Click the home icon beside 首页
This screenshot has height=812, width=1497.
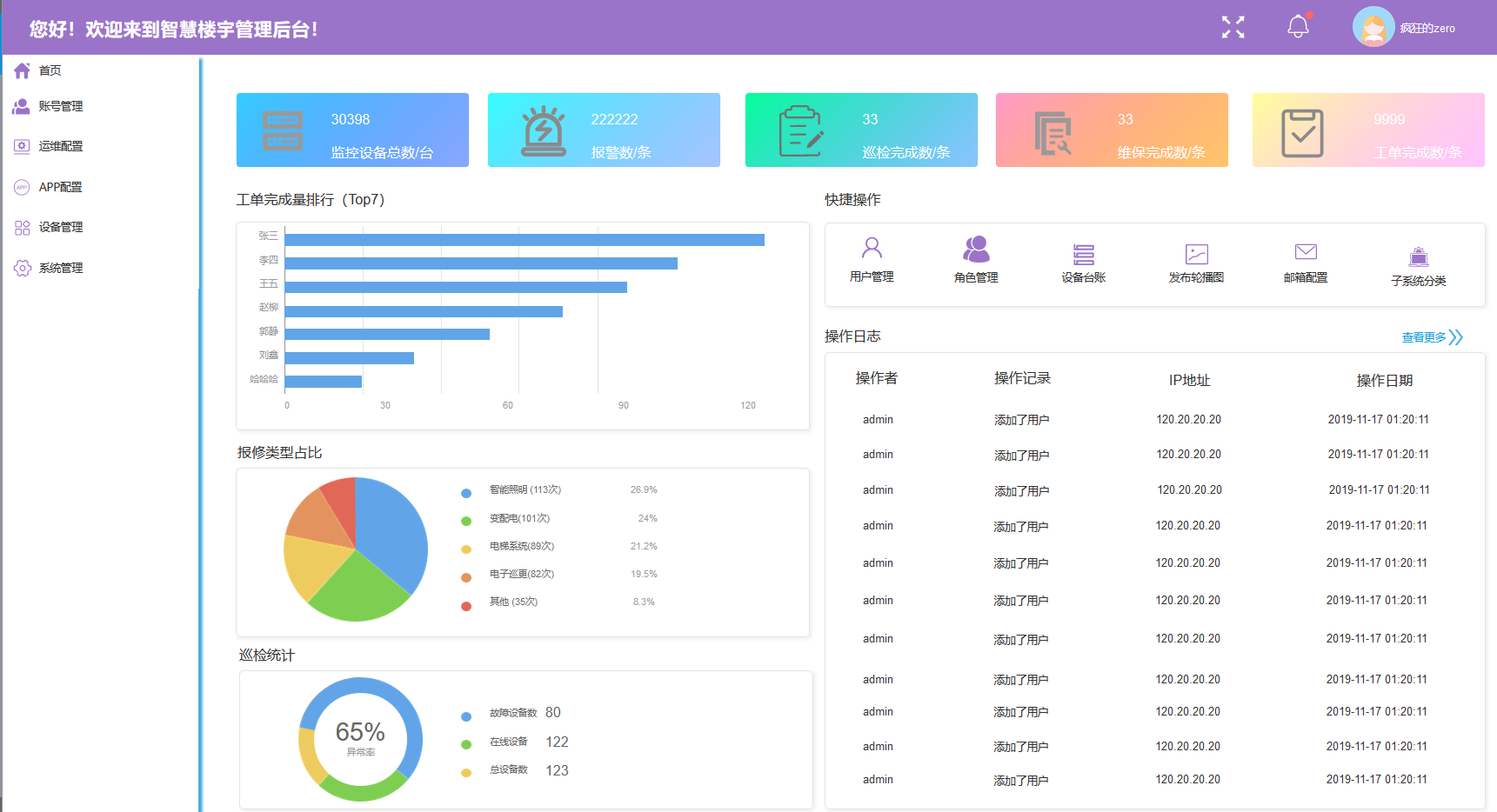tap(22, 70)
